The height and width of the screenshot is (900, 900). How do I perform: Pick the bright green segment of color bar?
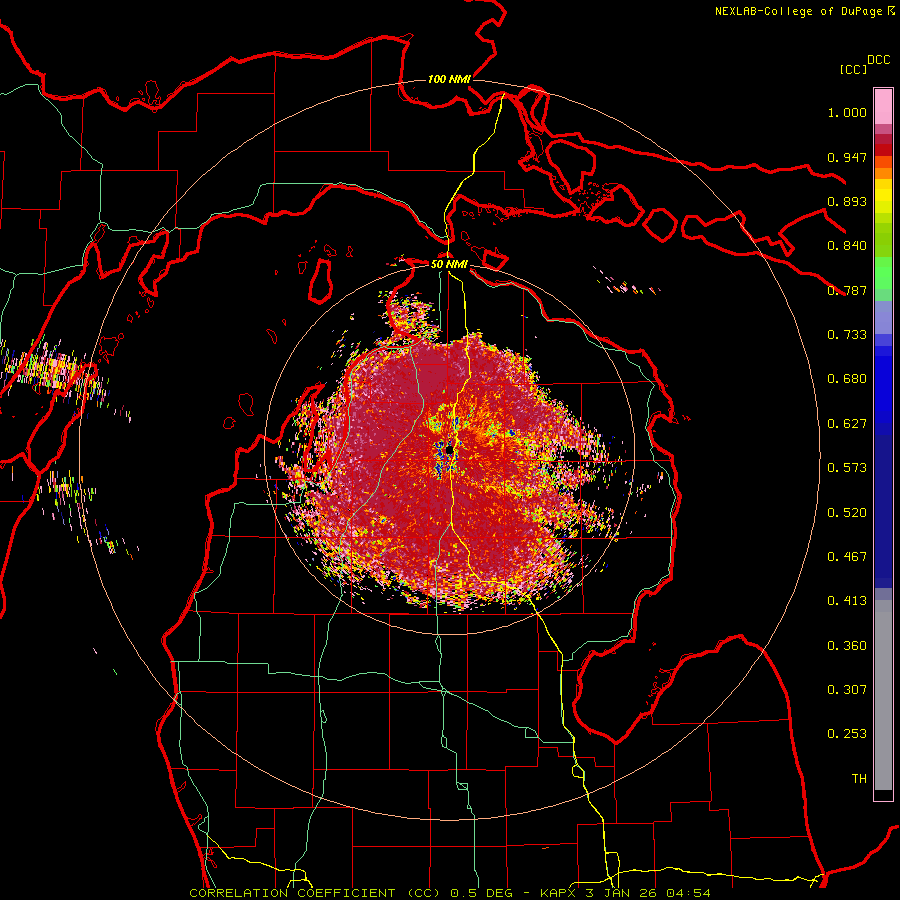point(883,273)
